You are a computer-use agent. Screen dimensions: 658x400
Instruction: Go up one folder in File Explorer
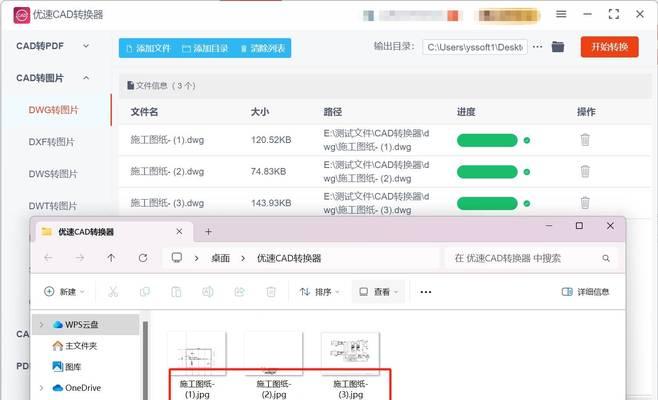click(111, 258)
